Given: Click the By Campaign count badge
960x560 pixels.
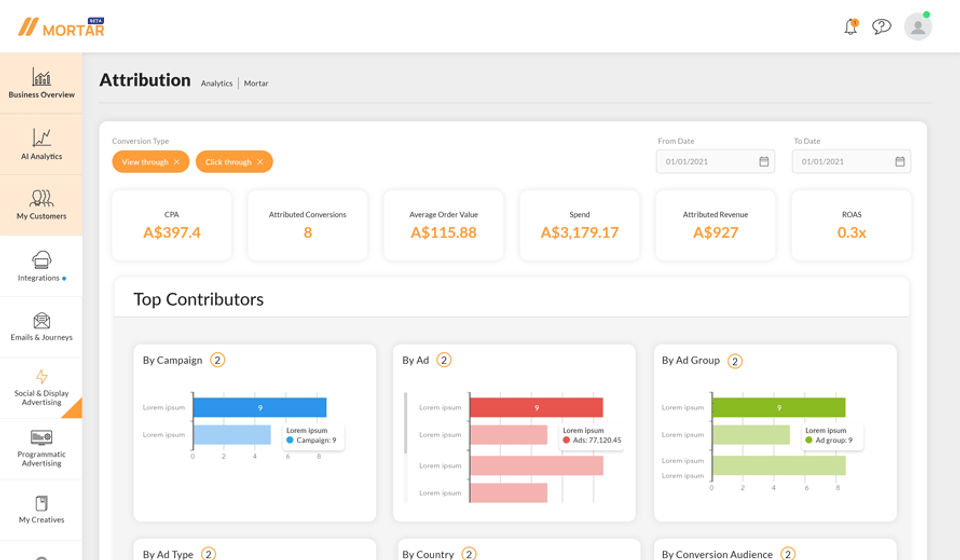Looking at the screenshot, I should [217, 360].
